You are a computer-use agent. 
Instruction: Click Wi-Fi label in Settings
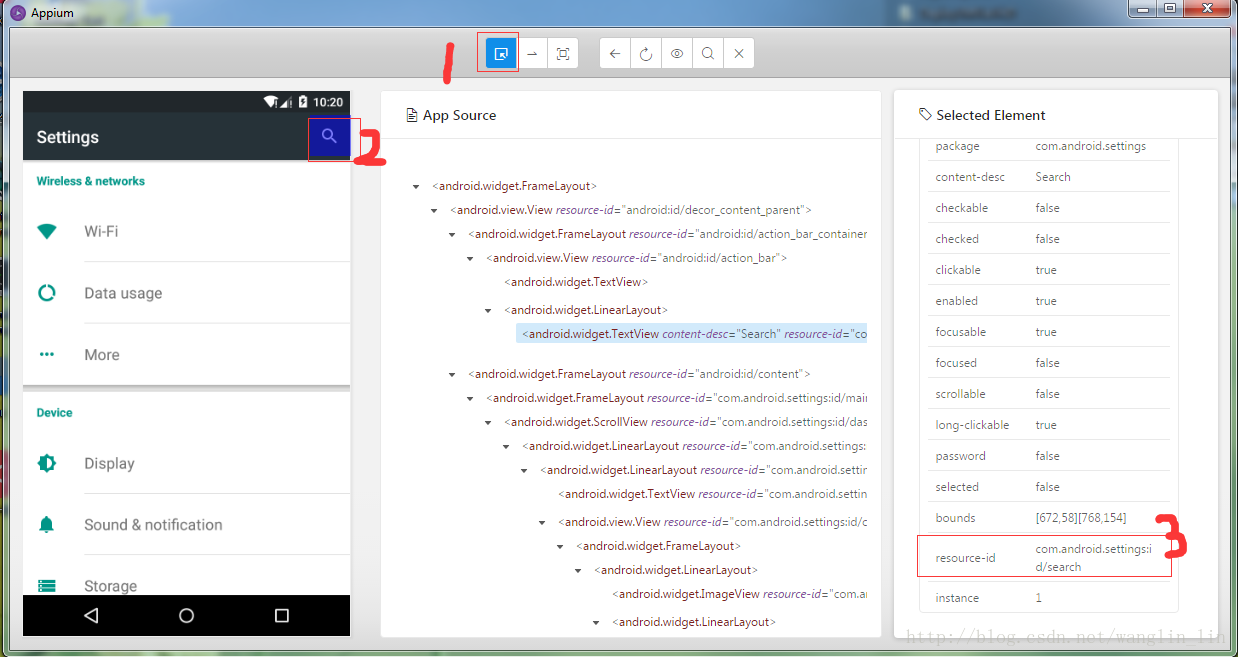(x=101, y=231)
